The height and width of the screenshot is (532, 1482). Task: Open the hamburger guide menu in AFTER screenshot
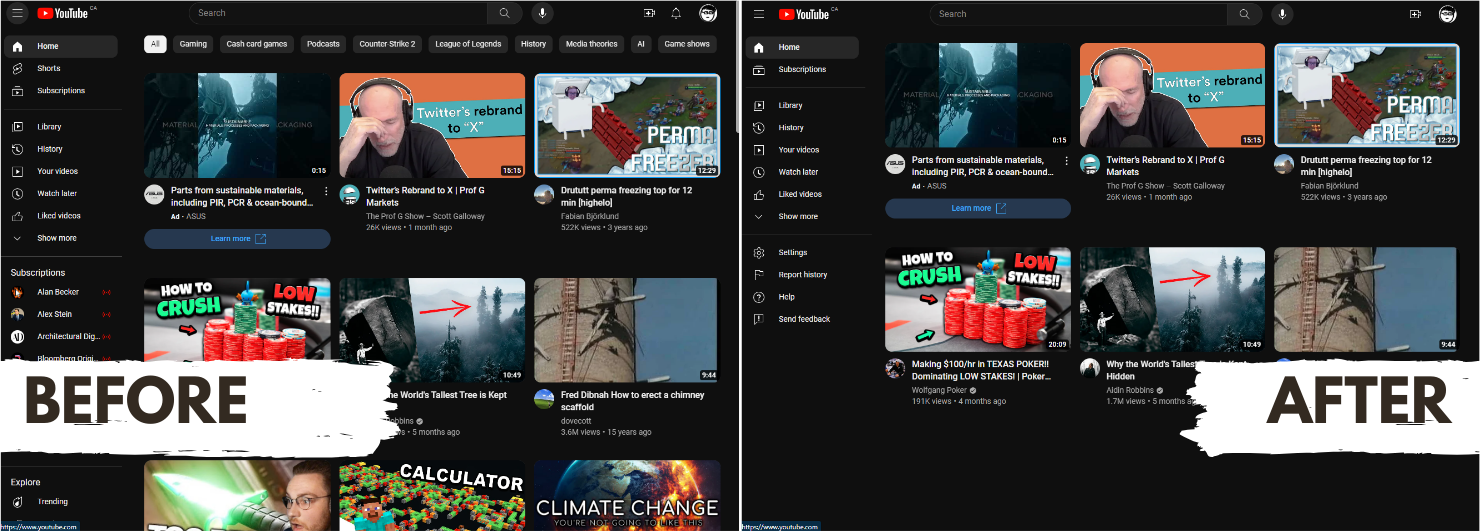tap(759, 14)
